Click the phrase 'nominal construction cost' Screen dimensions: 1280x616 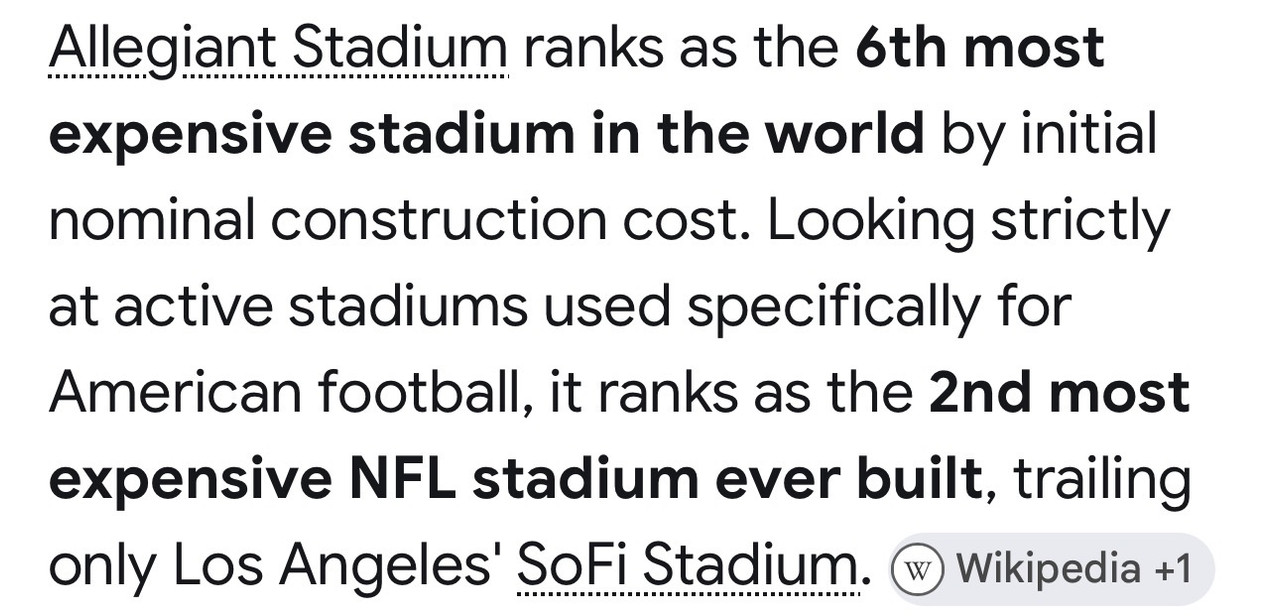[x=398, y=221]
